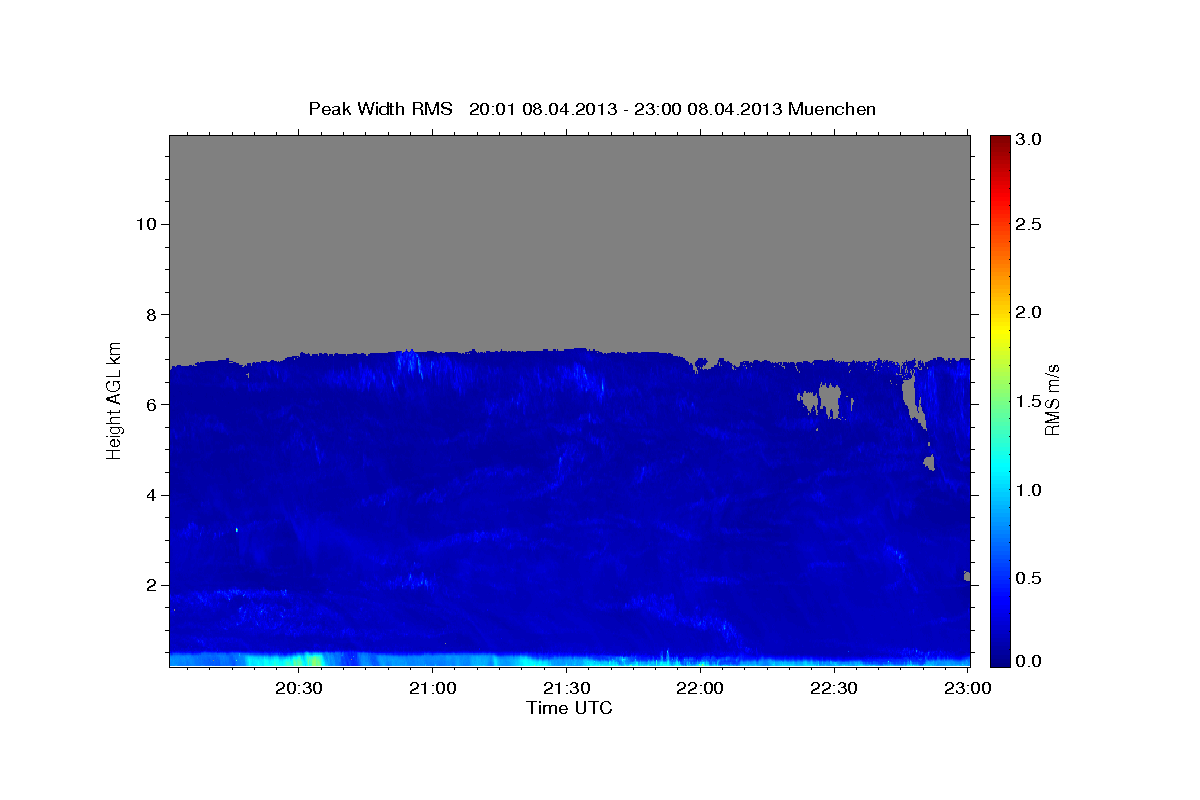Viewport: 1200px width, 800px height.
Task: Click the plot title 'Peak Width RMS'
Action: [x=380, y=109]
